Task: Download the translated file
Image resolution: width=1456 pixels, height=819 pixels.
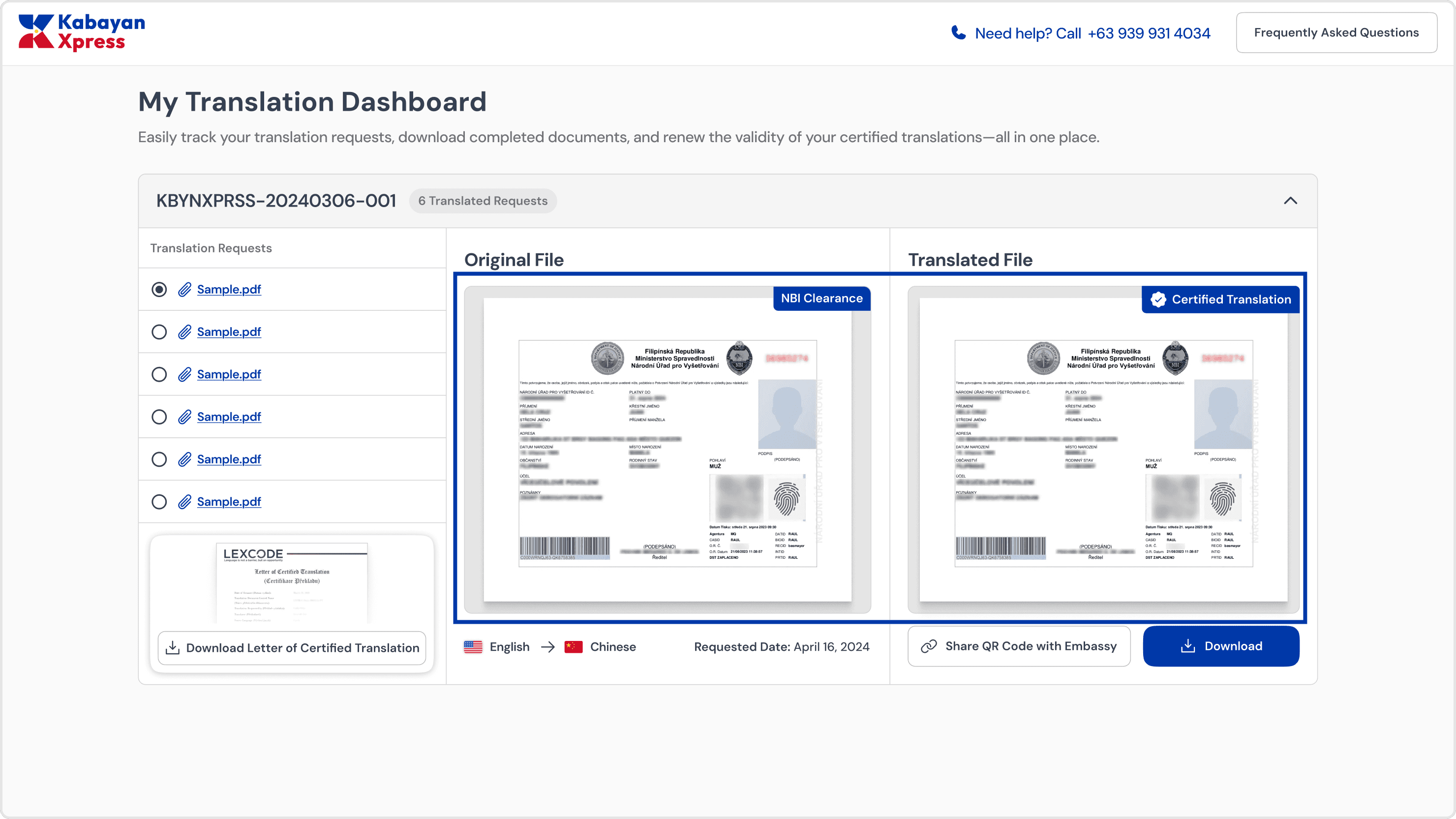Action: [x=1221, y=646]
